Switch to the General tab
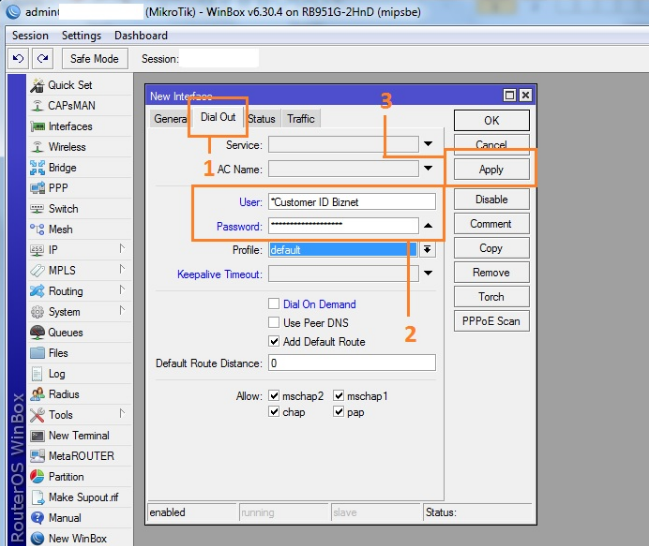Image resolution: width=649 pixels, height=546 pixels. pos(170,119)
